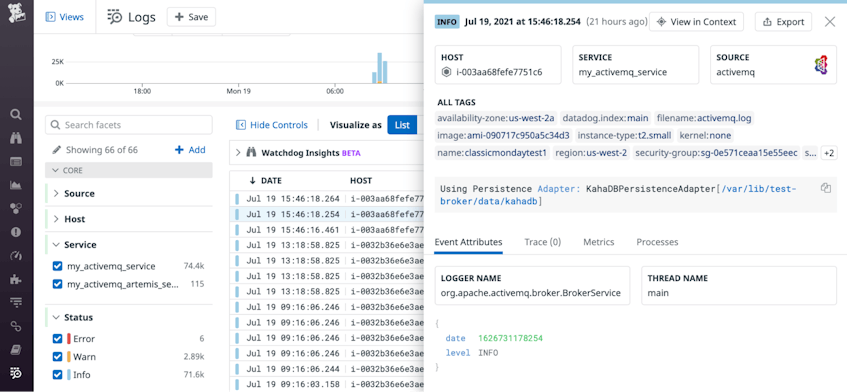The width and height of the screenshot is (847, 392).
Task: Open the integrations puzzle sidebar icon
Action: pos(16,279)
